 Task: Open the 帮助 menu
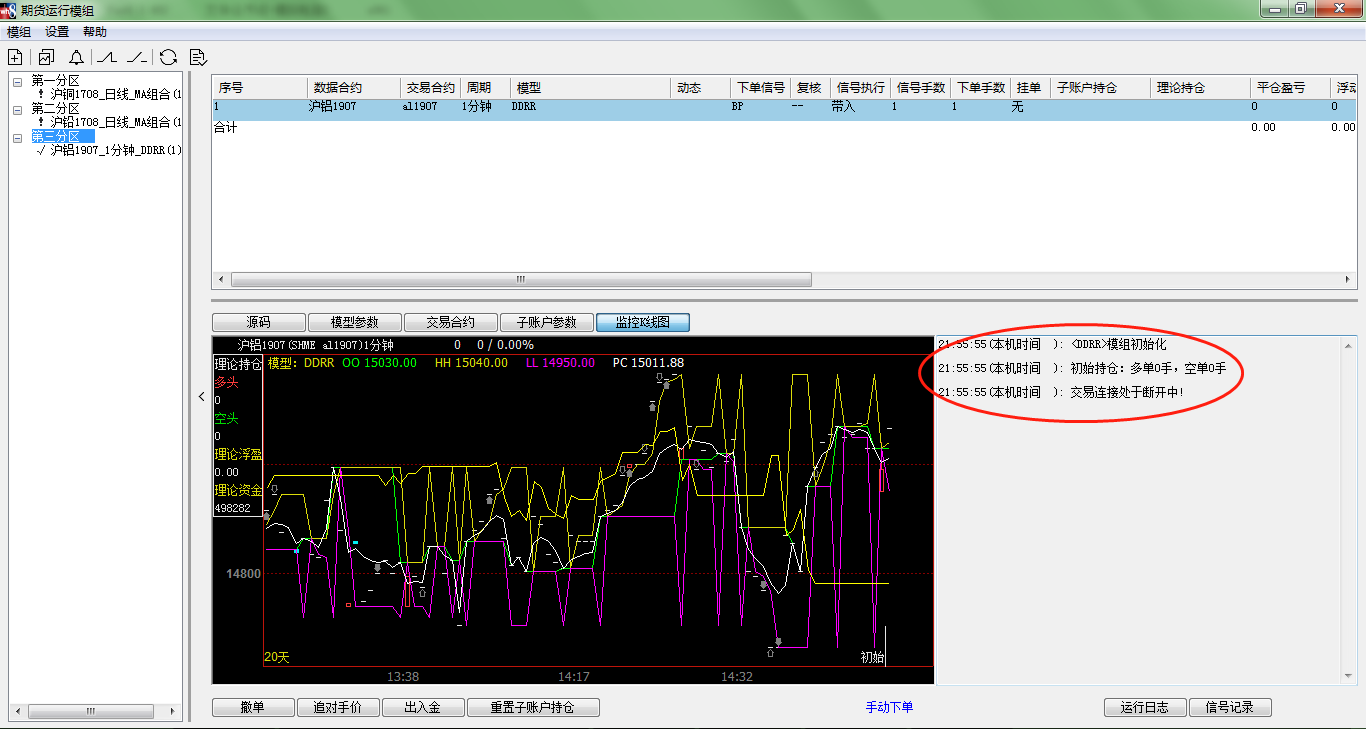click(x=95, y=32)
